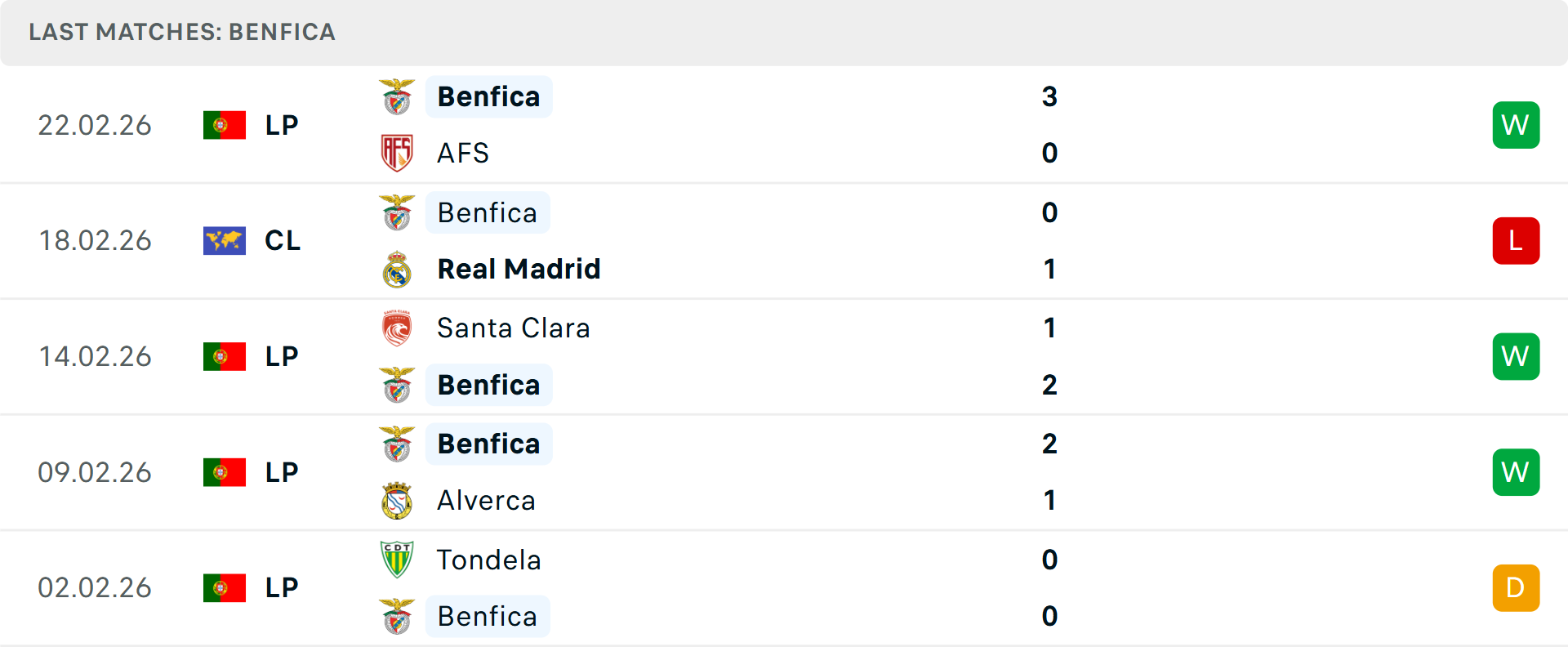Click the Alverca club crest
This screenshot has width=1568, height=647.
tap(397, 501)
